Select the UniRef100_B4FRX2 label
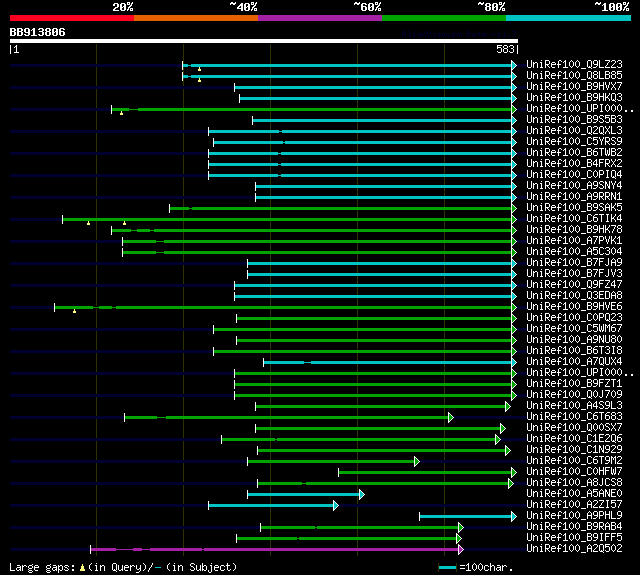 pyautogui.click(x=574, y=163)
